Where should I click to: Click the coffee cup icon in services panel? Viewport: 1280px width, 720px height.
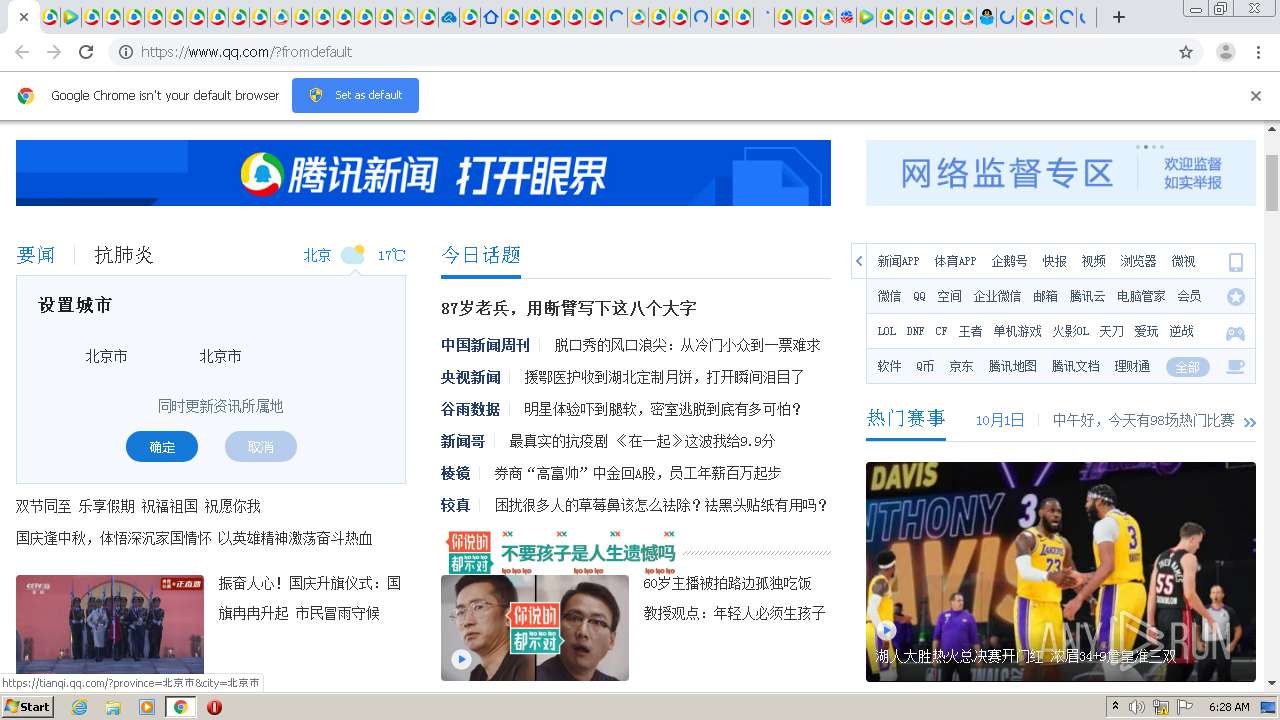1236,367
